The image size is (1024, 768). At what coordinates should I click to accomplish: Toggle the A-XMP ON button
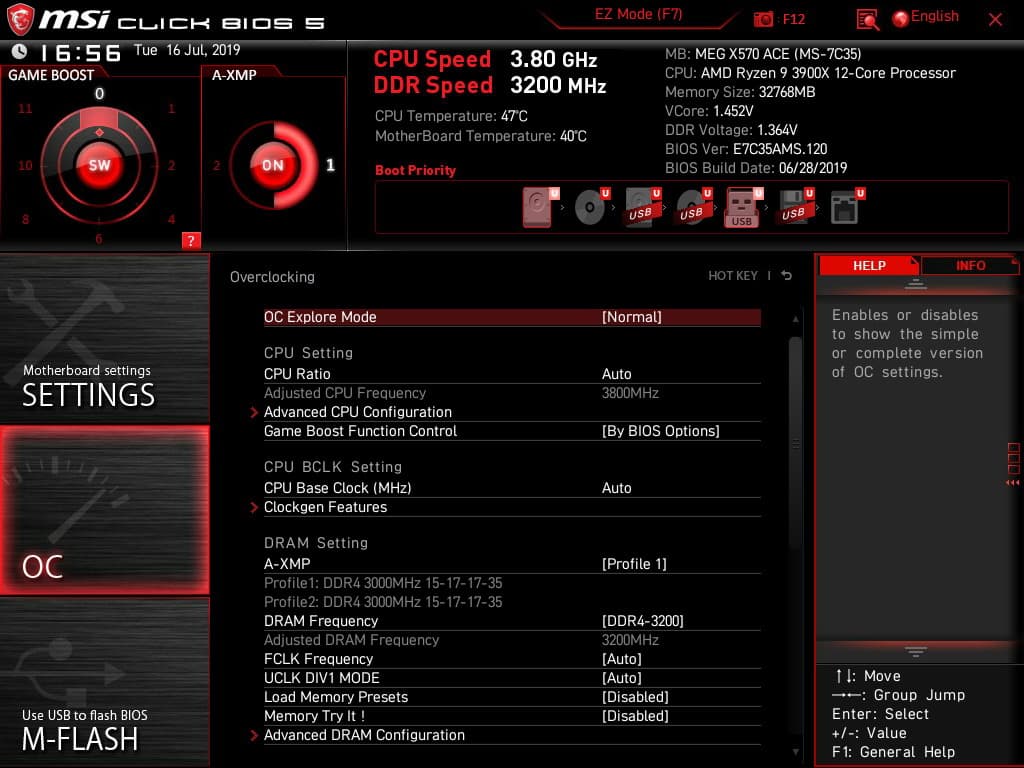pos(272,165)
